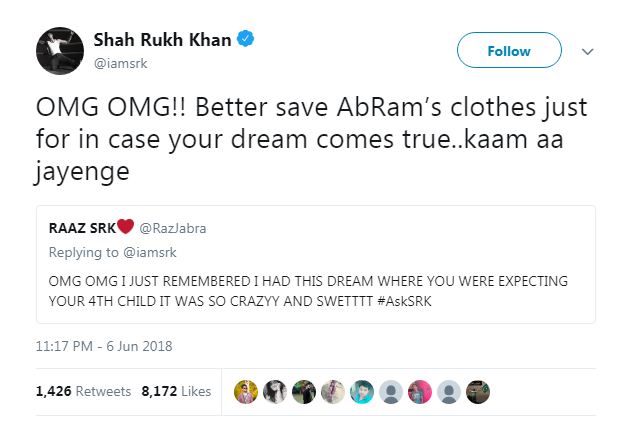Image resolution: width=632 pixels, height=425 pixels.
Task: Open the tweet options chevron menu
Action: pos(587,51)
